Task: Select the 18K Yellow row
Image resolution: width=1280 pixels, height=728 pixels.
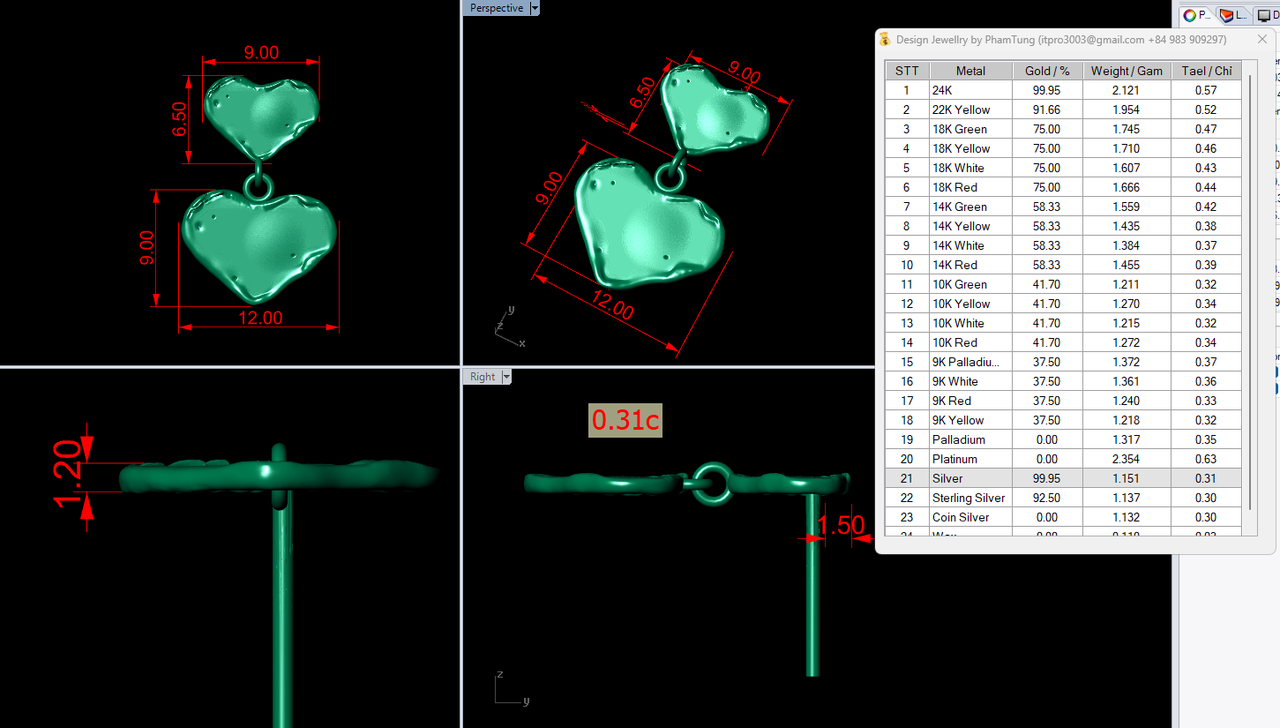Action: coord(1064,148)
